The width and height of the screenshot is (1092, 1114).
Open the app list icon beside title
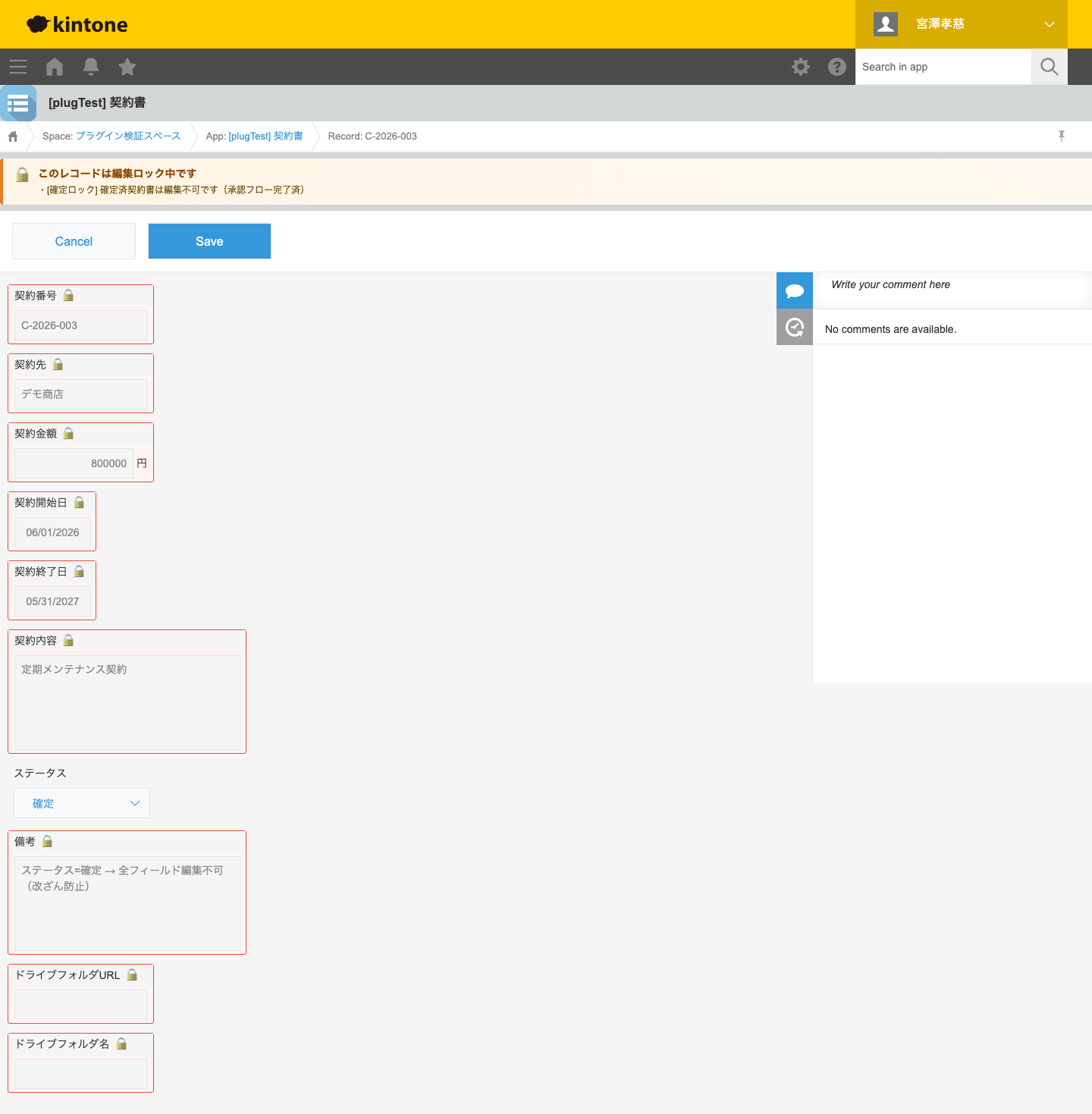coord(18,103)
